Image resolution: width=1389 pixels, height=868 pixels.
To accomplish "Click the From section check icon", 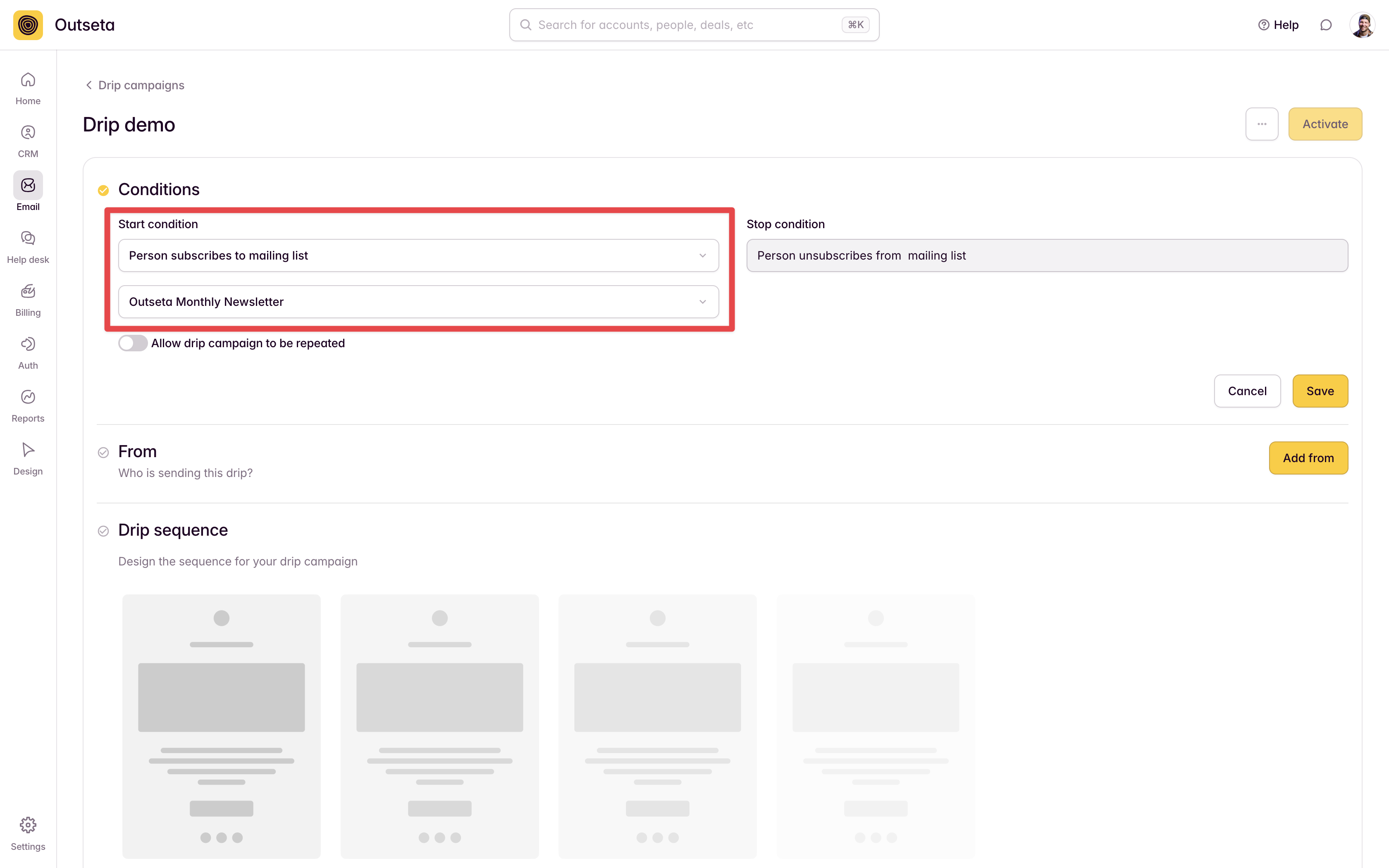I will [103, 452].
